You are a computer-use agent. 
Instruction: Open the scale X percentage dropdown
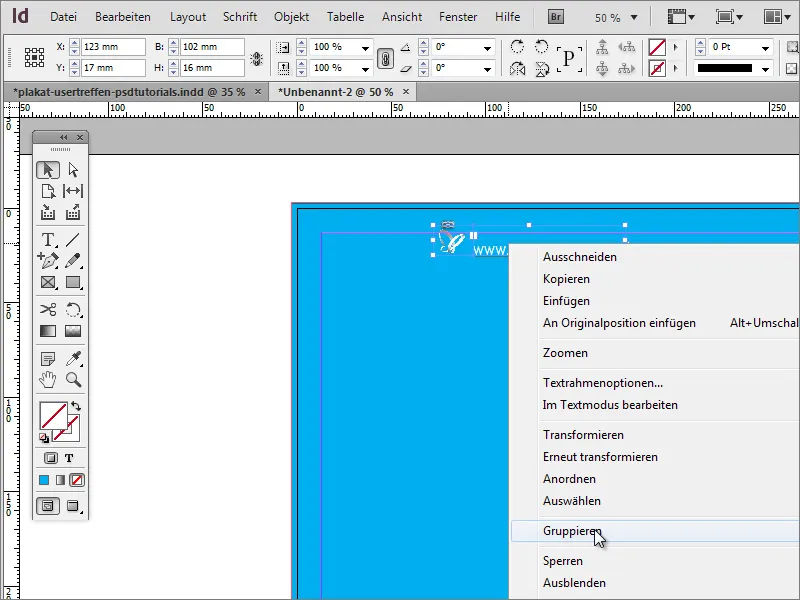click(365, 48)
